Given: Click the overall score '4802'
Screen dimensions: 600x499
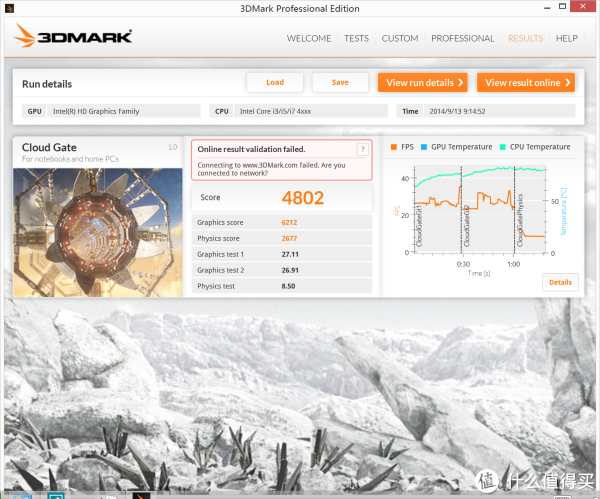Looking at the screenshot, I should point(303,198).
